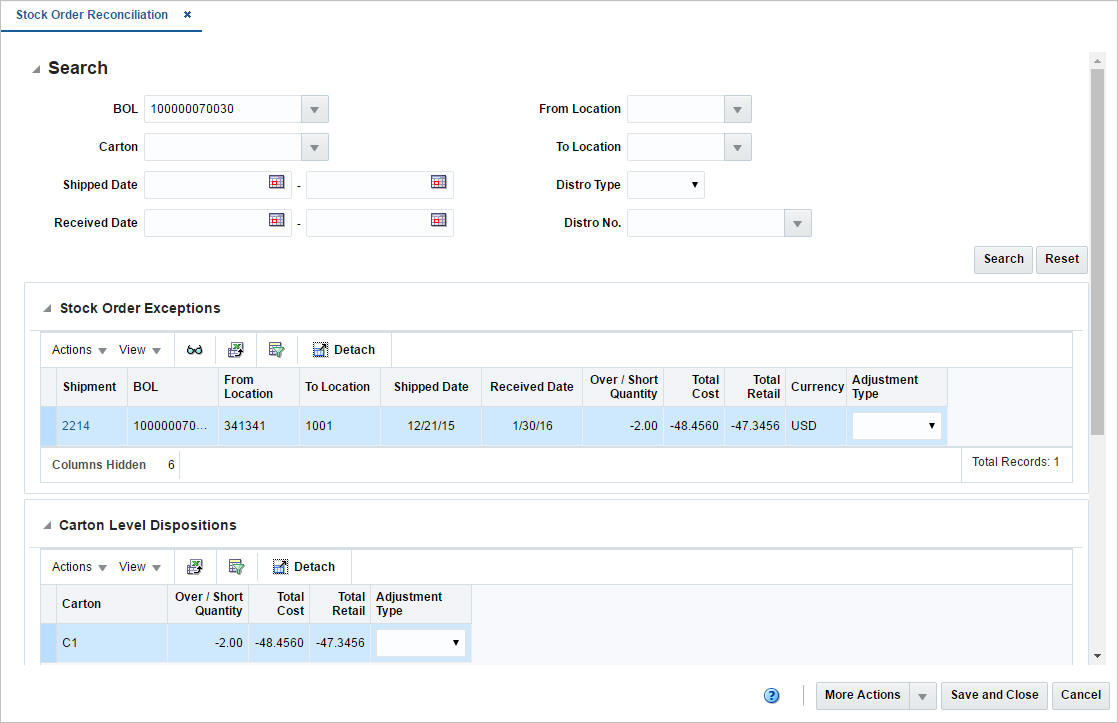Image resolution: width=1118 pixels, height=723 pixels.
Task: Click the Save and Close button
Action: click(994, 695)
